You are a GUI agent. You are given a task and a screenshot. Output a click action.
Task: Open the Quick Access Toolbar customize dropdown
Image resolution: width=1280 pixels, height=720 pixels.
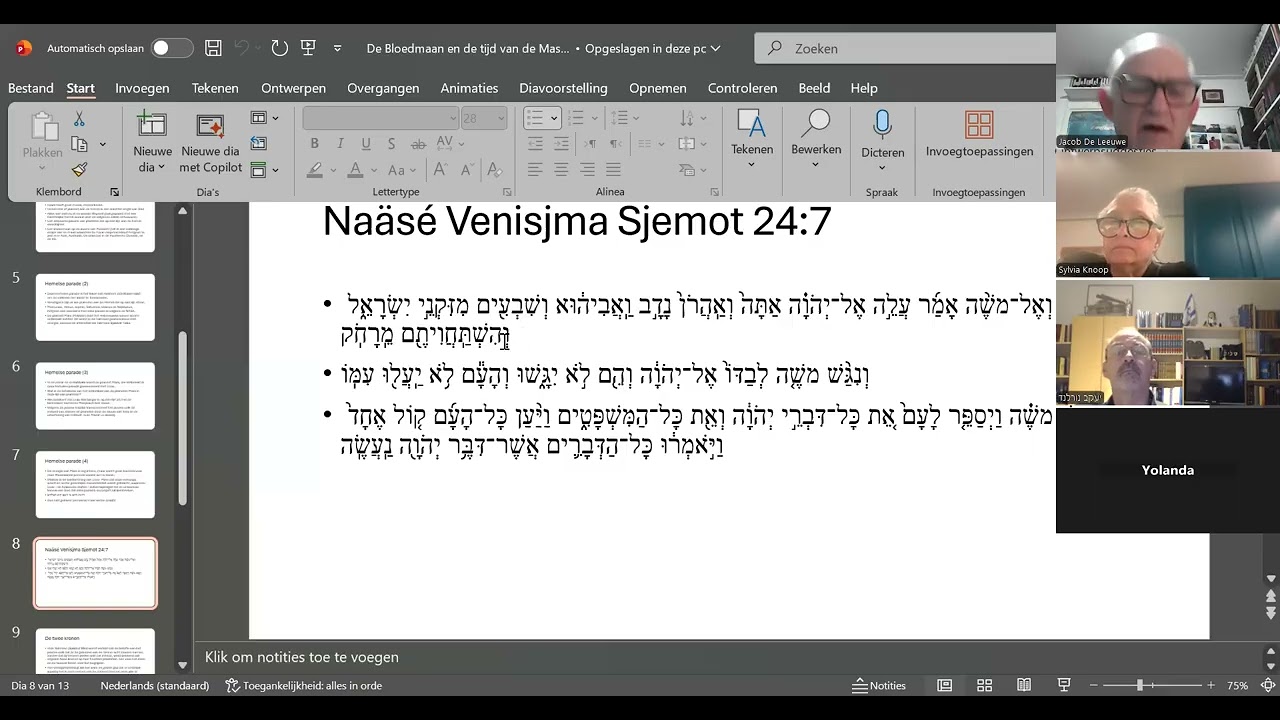[x=337, y=48]
